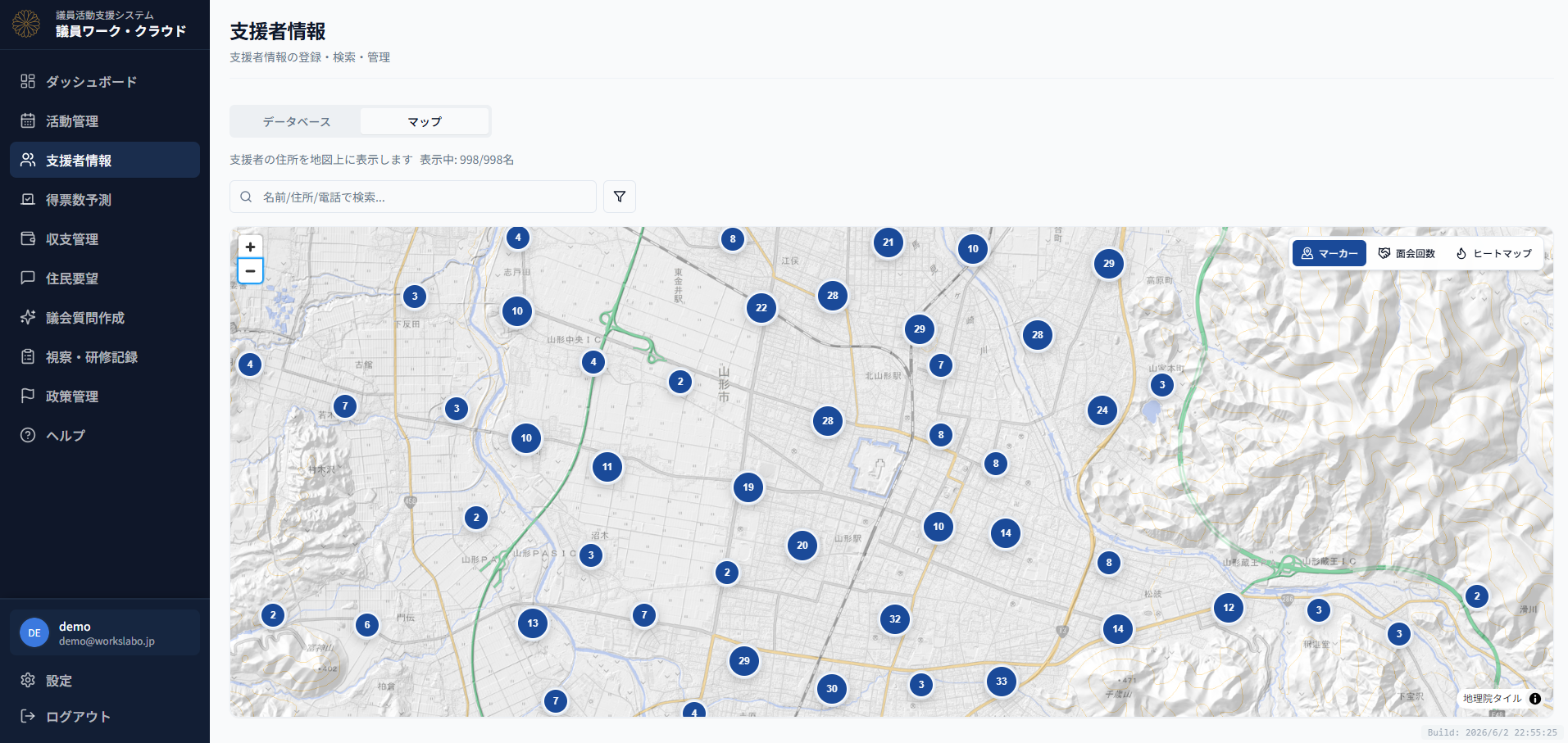Viewport: 1568px width, 743px height.
Task: Click the 表示中: 998/998名 count text
Action: (x=467, y=160)
